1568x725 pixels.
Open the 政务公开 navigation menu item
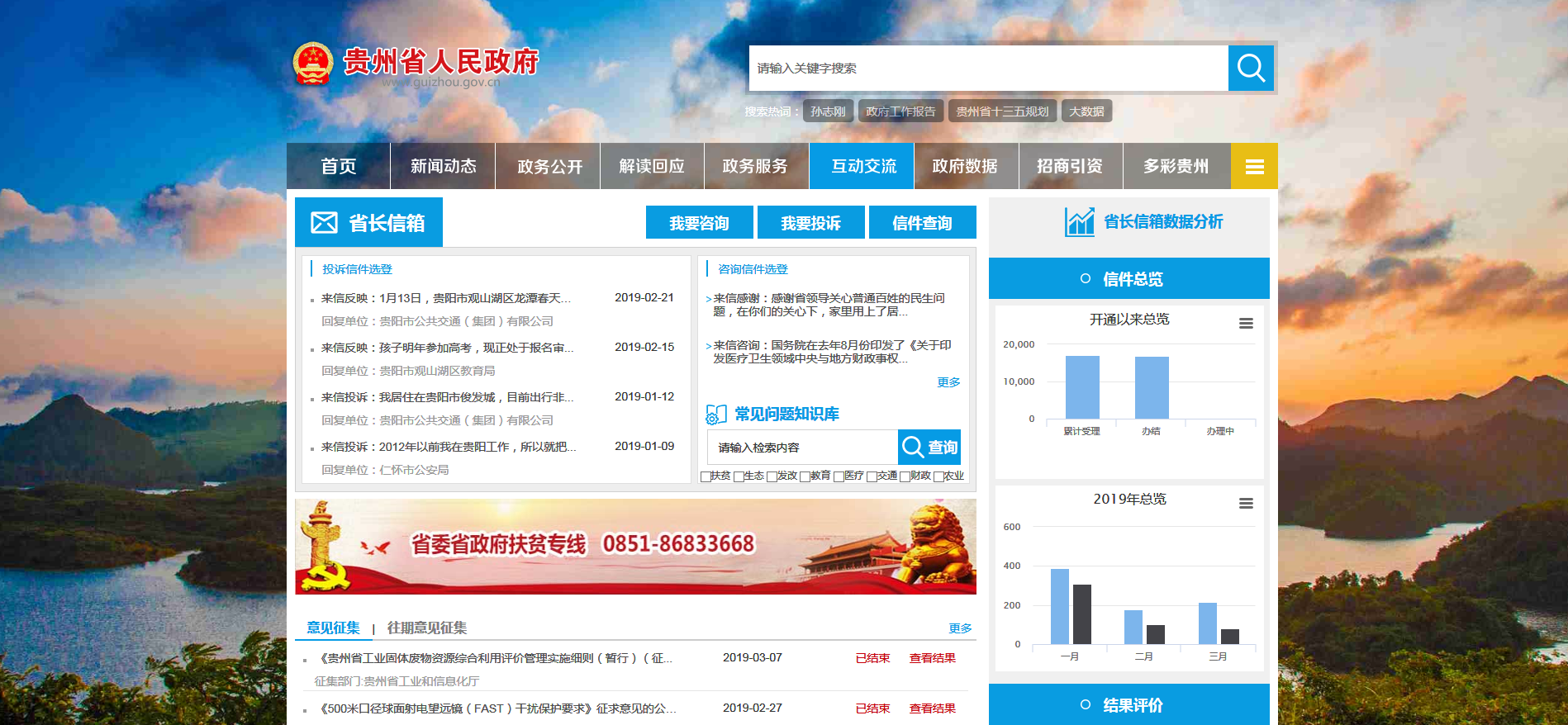tap(549, 167)
